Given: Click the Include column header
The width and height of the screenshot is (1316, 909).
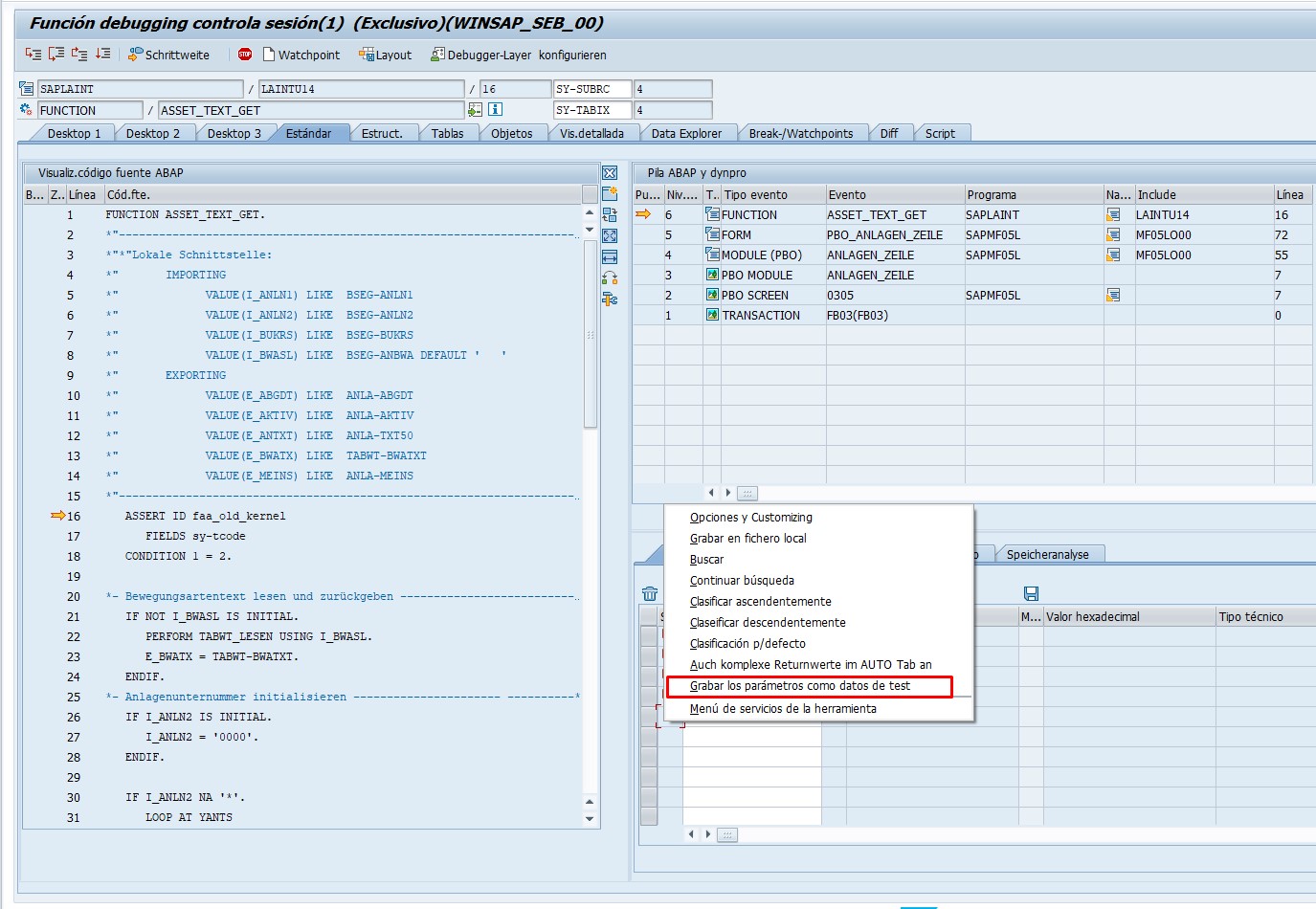Looking at the screenshot, I should [1203, 194].
